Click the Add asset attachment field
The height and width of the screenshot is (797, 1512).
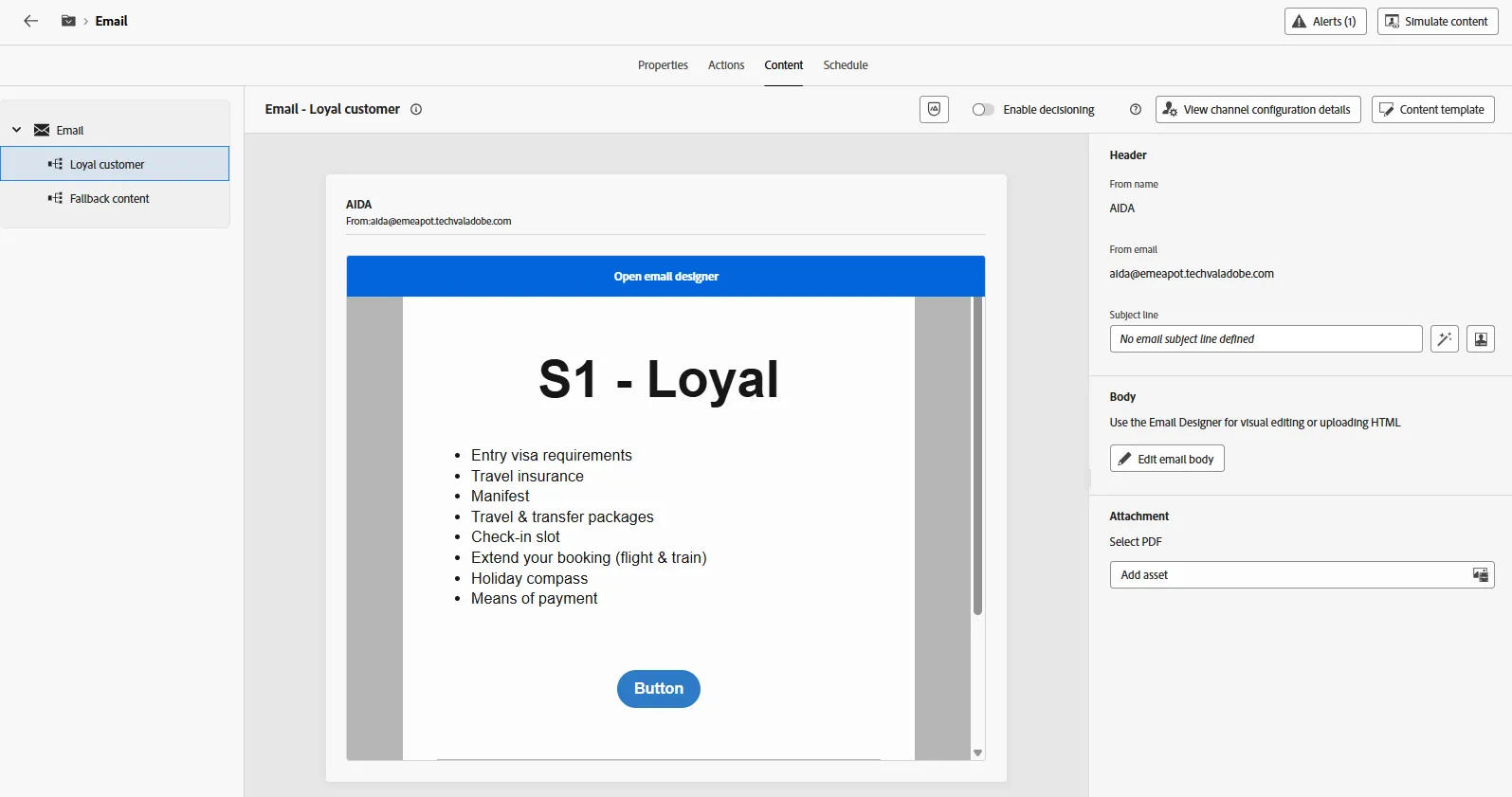pyautogui.click(x=1302, y=575)
